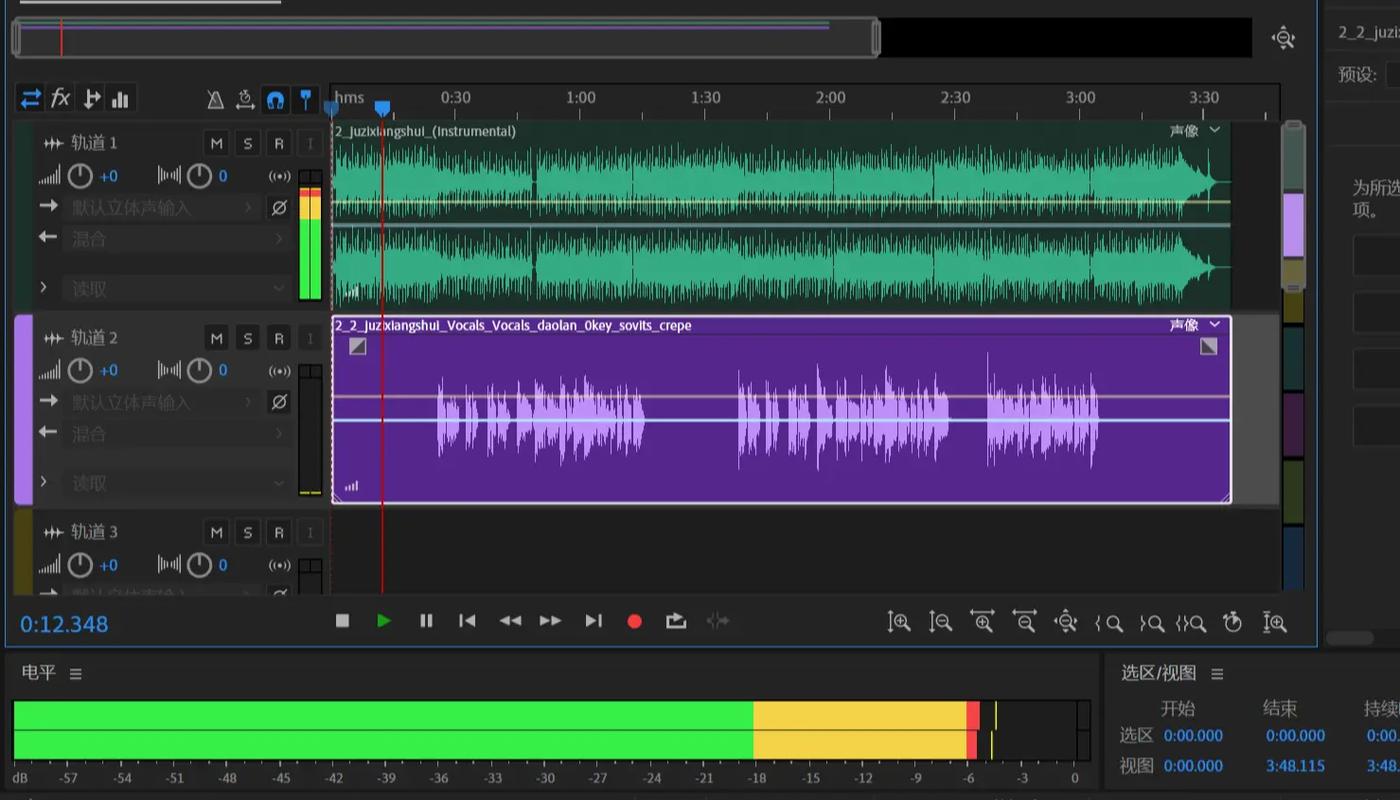Open 声像 dropdown on Vocals clip
Viewport: 1400px width, 800px height.
pyautogui.click(x=1195, y=324)
